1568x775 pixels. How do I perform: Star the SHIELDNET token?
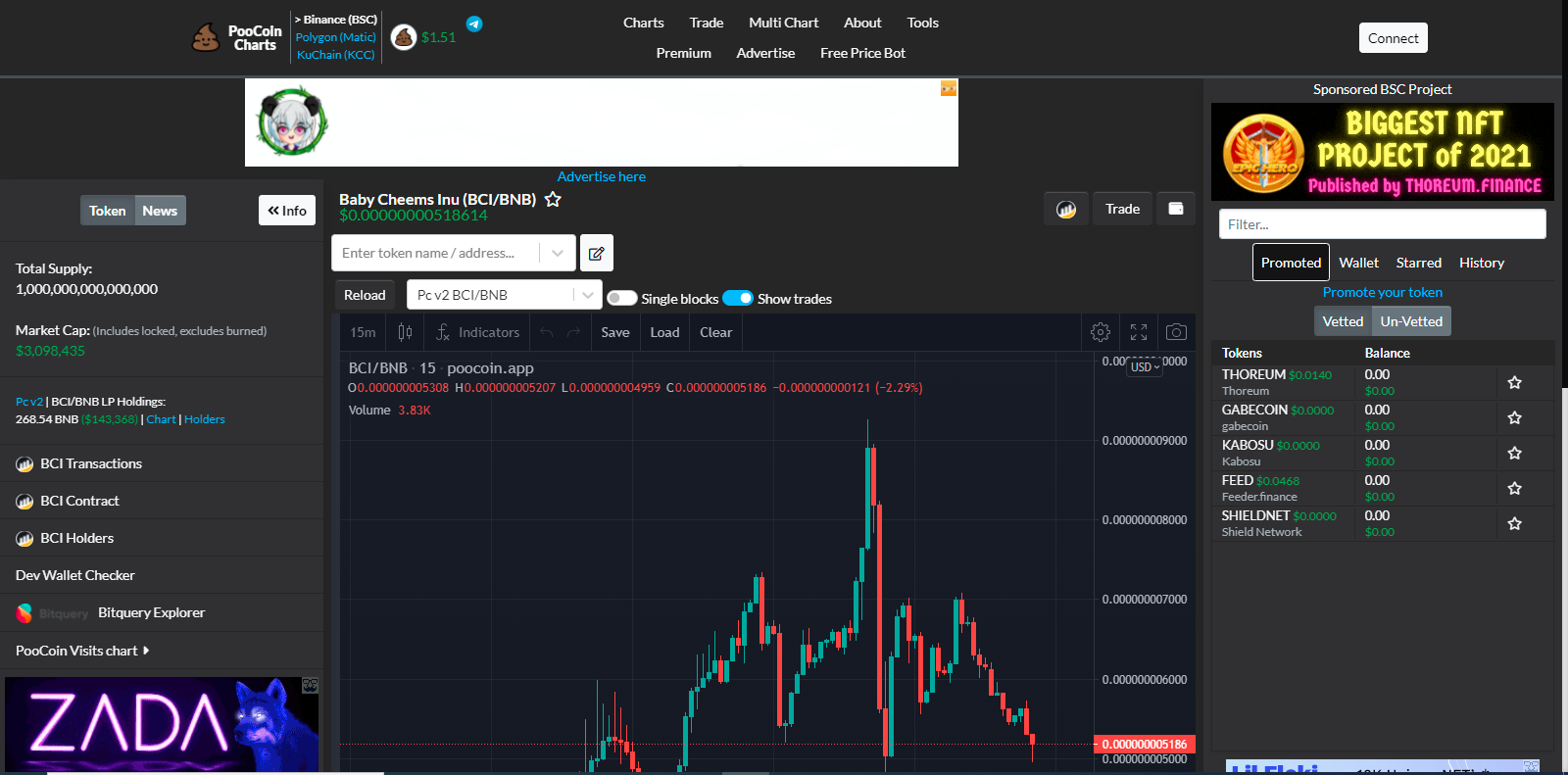pos(1514,523)
